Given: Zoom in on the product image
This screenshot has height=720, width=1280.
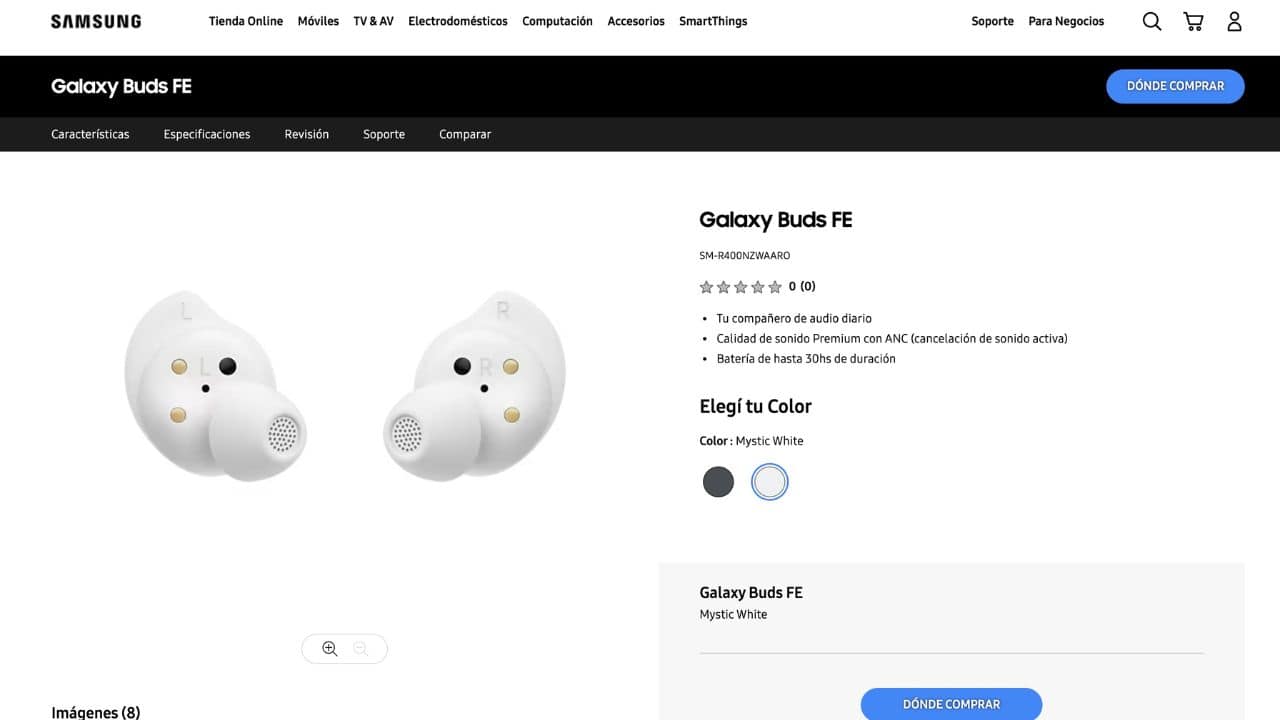Looking at the screenshot, I should (x=330, y=649).
